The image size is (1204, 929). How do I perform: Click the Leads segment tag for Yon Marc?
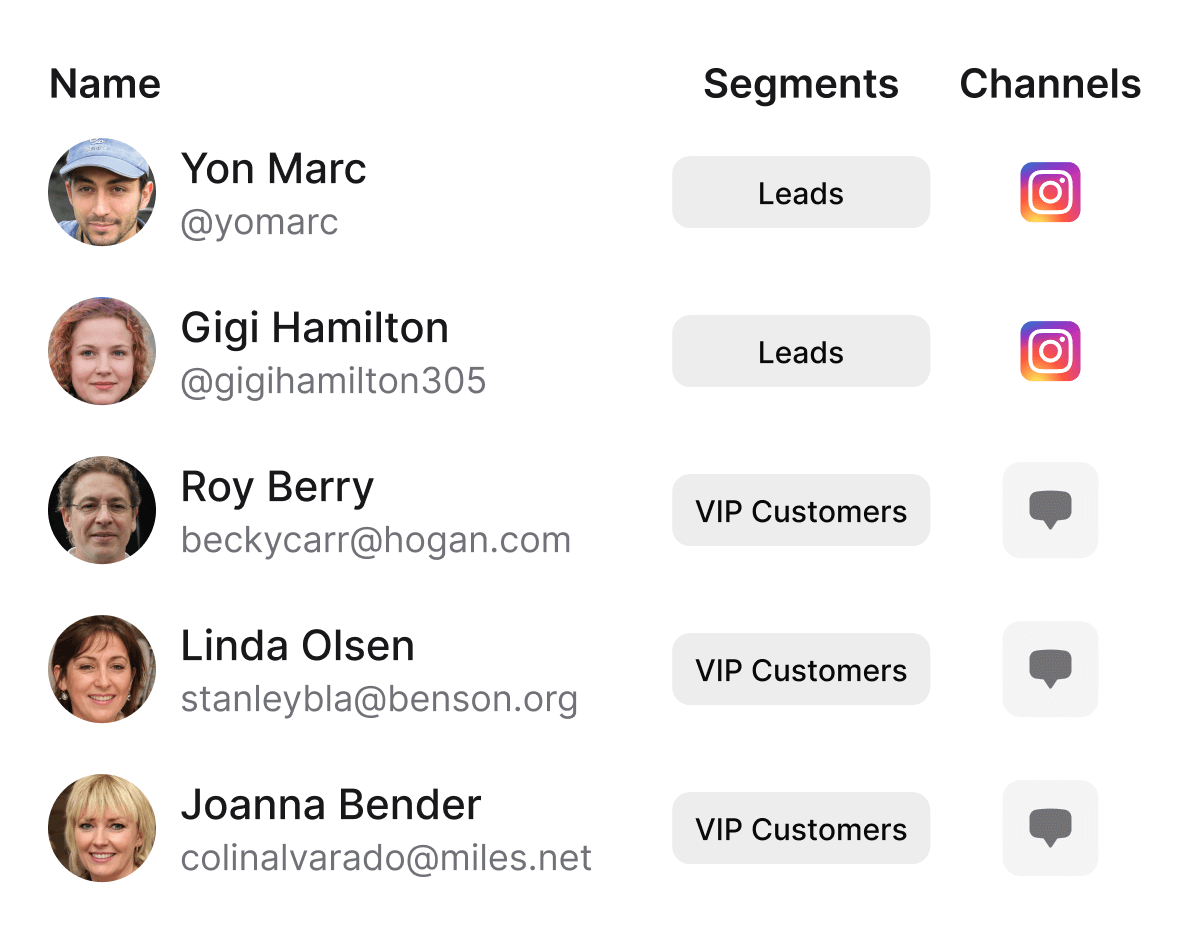click(x=800, y=192)
